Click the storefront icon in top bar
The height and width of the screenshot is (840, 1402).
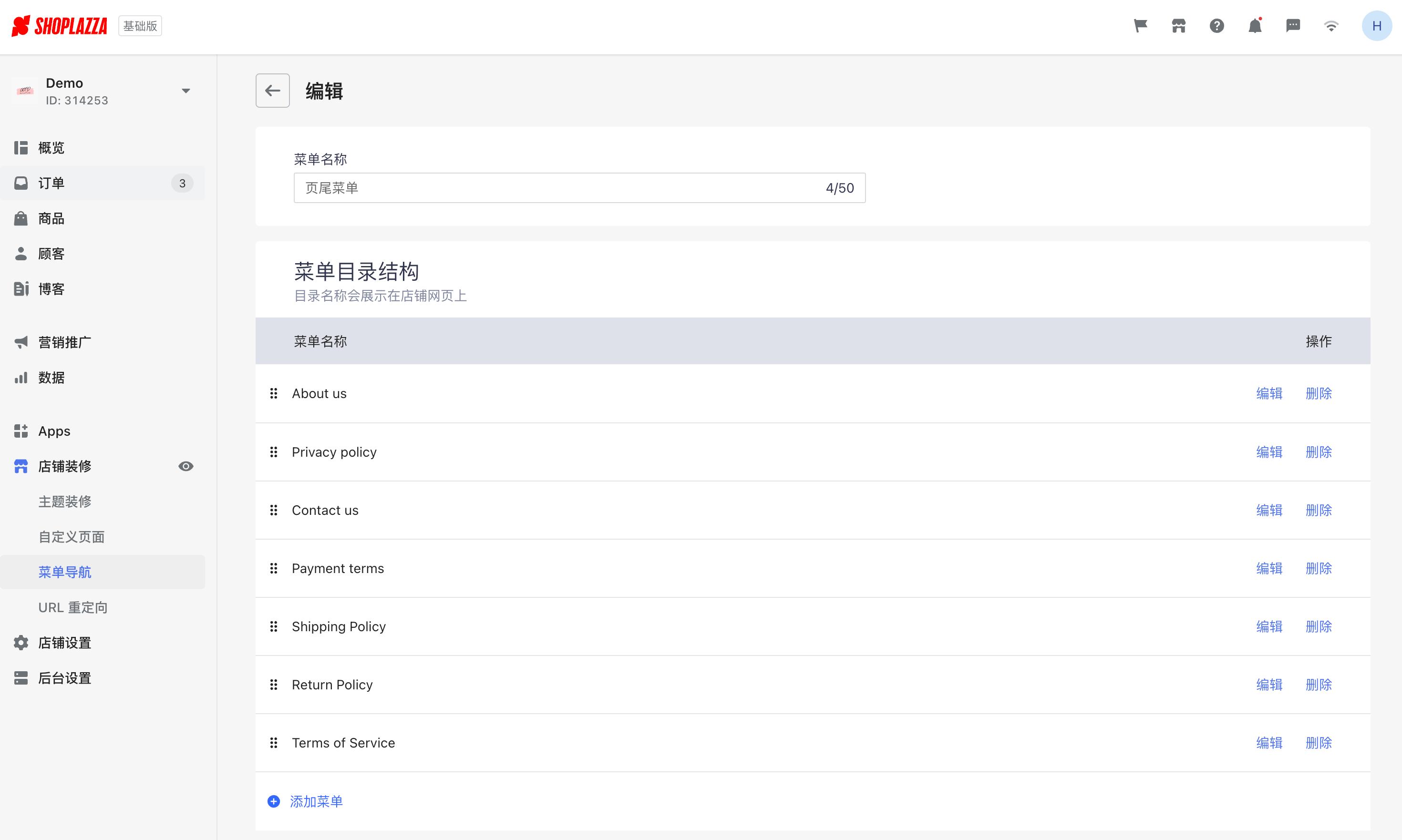click(x=1178, y=25)
